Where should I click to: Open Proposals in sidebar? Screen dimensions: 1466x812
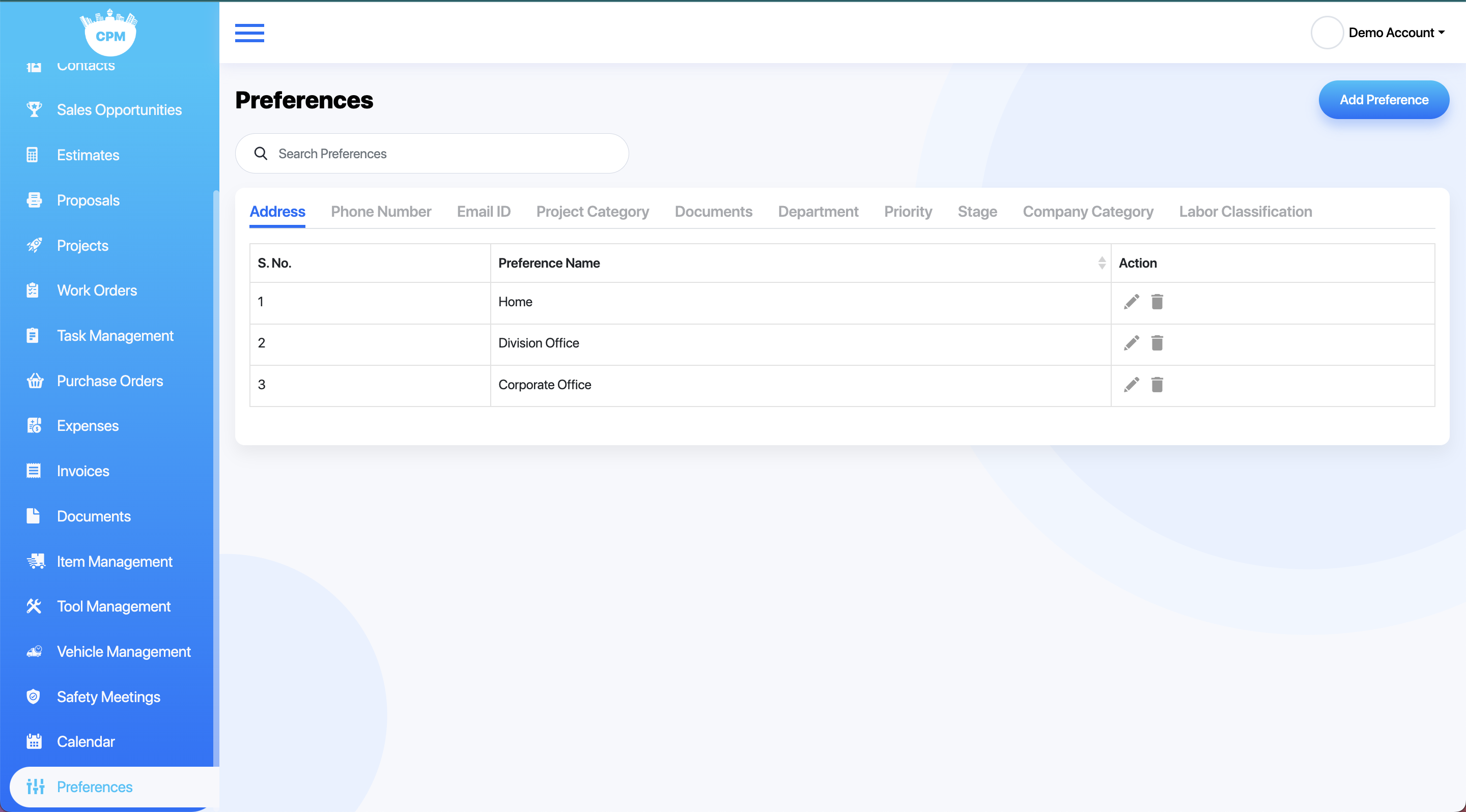[x=88, y=200]
